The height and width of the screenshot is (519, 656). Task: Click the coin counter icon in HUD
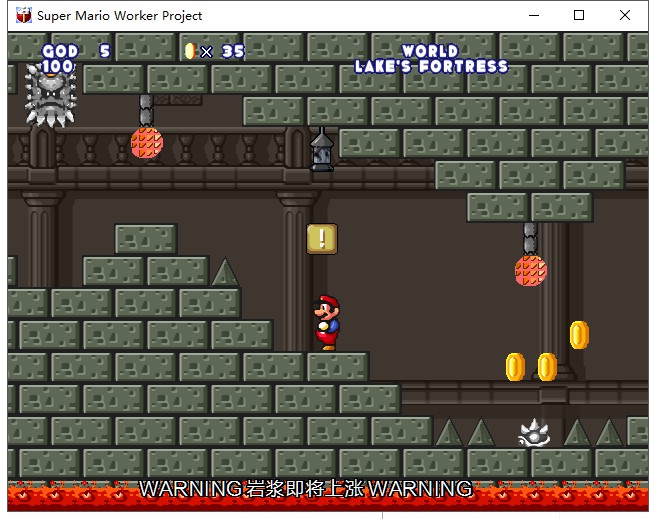click(x=190, y=51)
